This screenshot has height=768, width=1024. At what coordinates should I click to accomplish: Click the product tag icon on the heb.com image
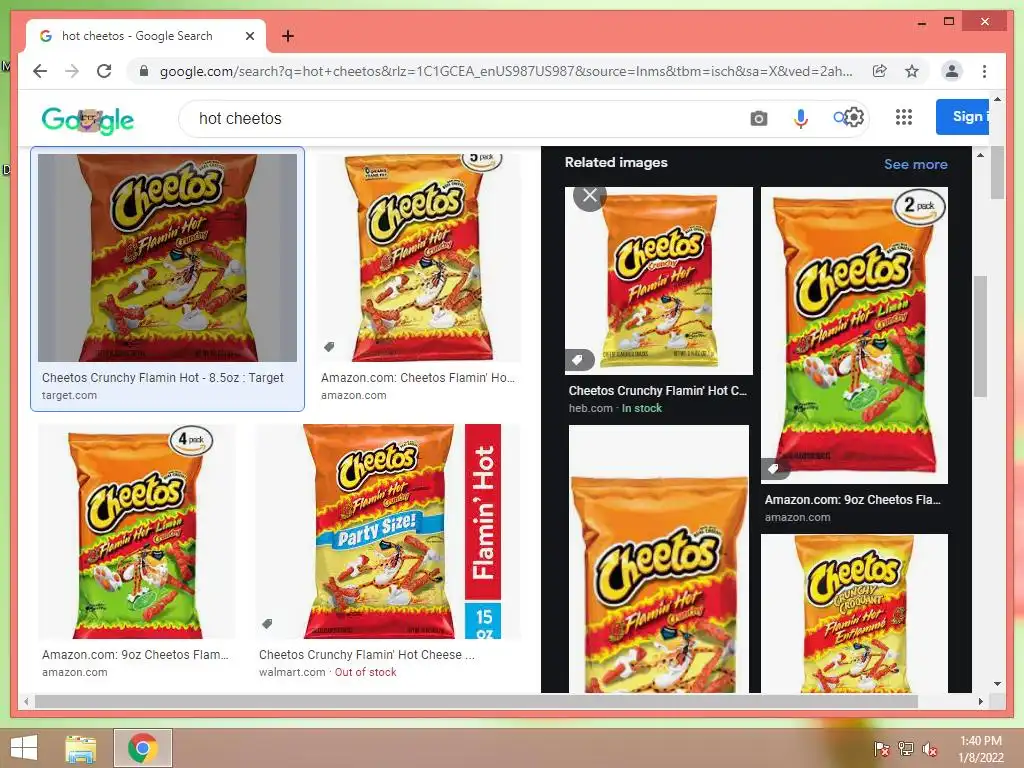[x=578, y=360]
